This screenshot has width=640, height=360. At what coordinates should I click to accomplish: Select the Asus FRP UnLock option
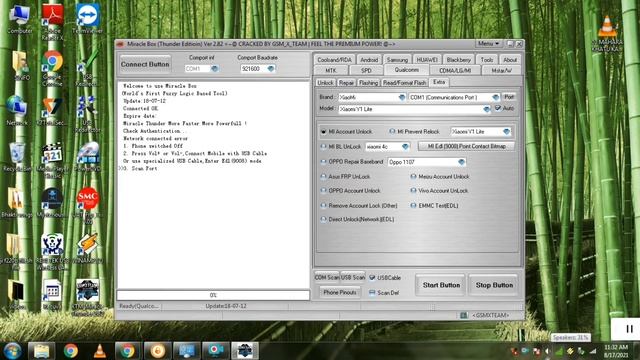pos(324,177)
